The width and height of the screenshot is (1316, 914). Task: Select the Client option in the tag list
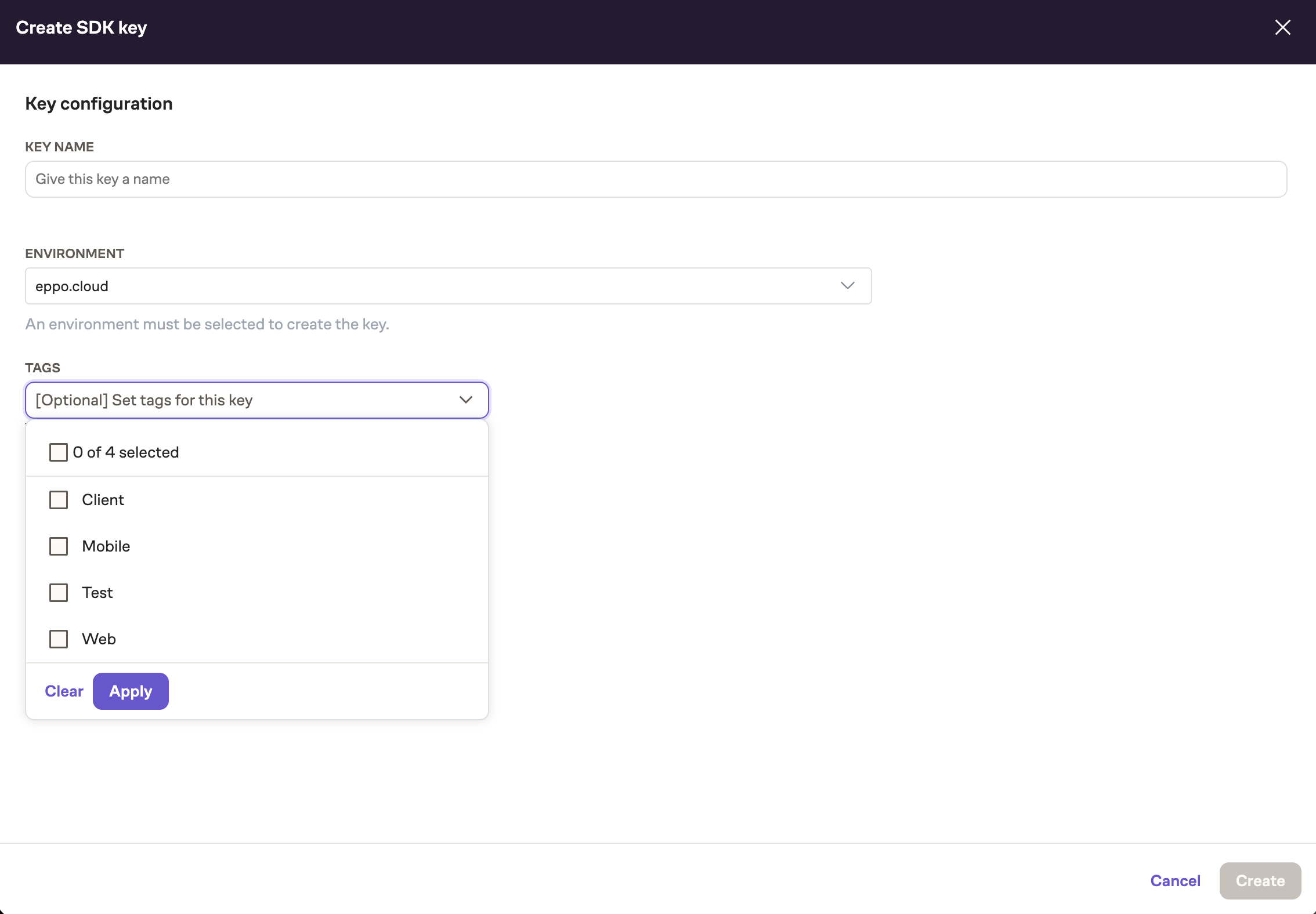click(103, 499)
